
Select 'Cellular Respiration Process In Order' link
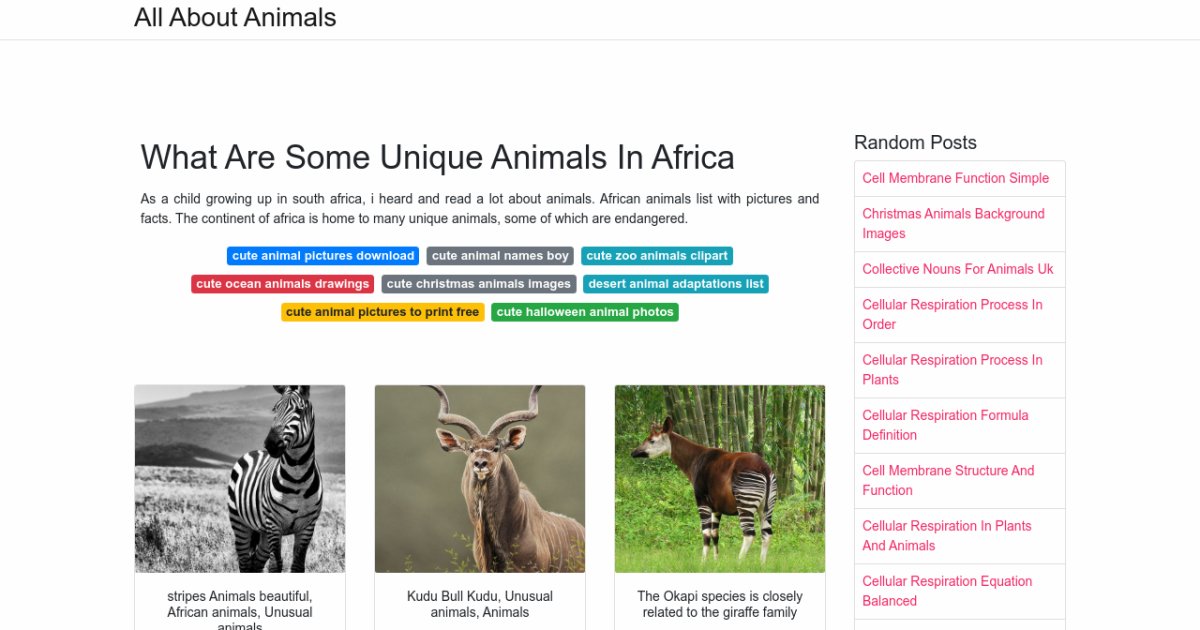(952, 314)
